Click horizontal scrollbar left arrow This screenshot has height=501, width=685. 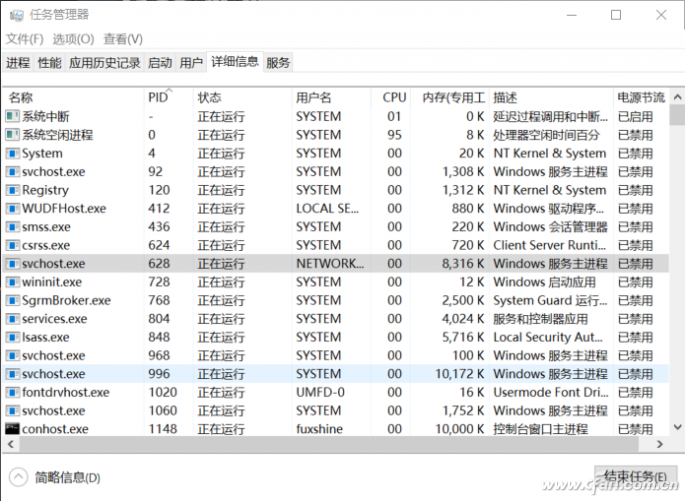tap(10, 444)
